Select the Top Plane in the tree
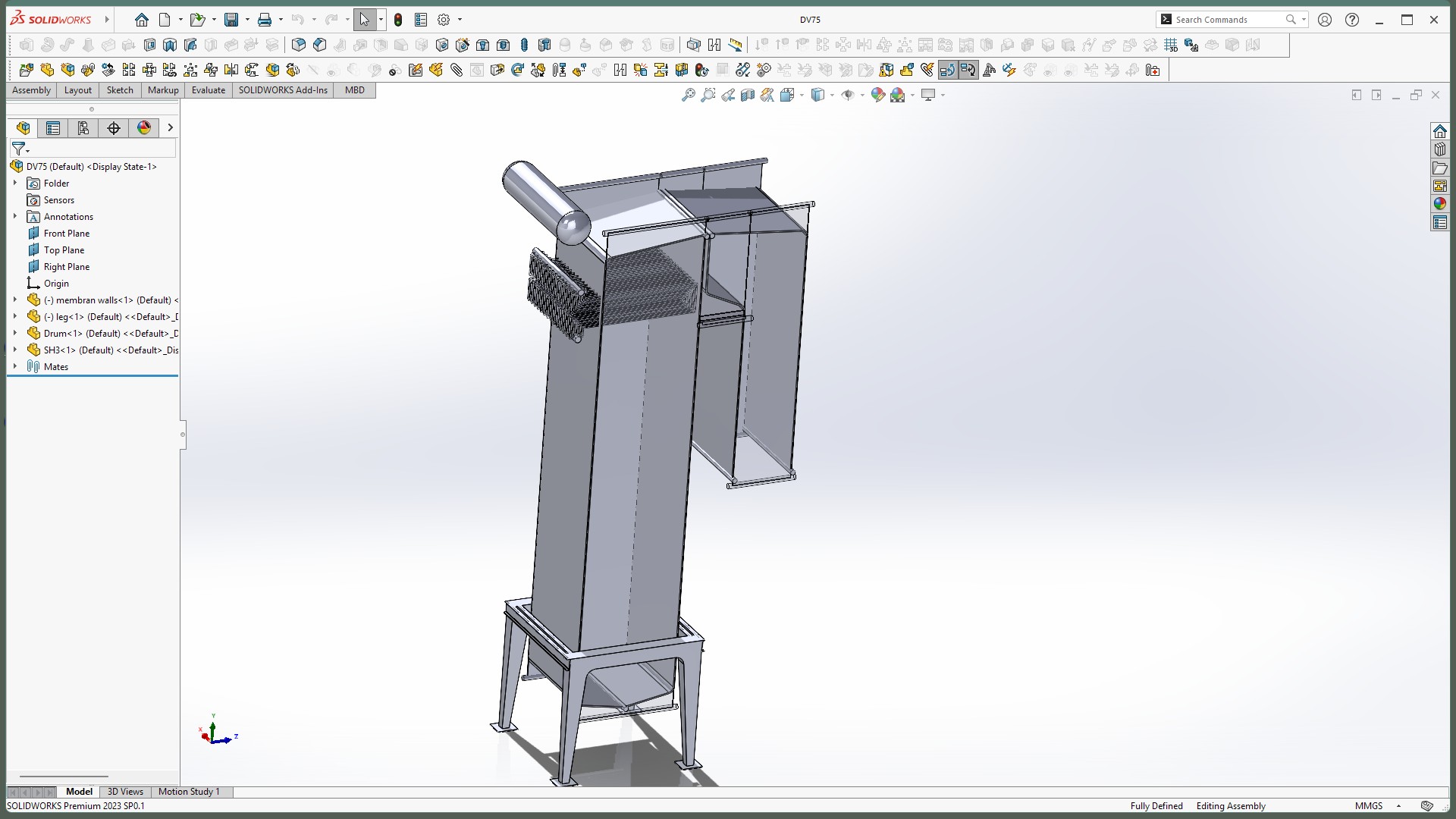 tap(64, 250)
